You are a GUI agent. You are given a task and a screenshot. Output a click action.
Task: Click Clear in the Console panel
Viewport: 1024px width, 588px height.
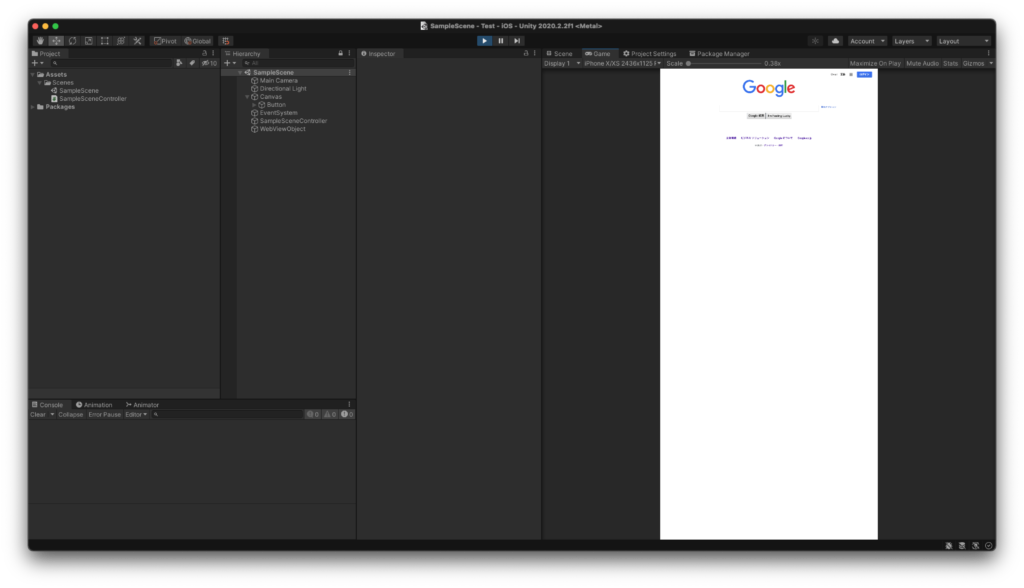(36, 414)
